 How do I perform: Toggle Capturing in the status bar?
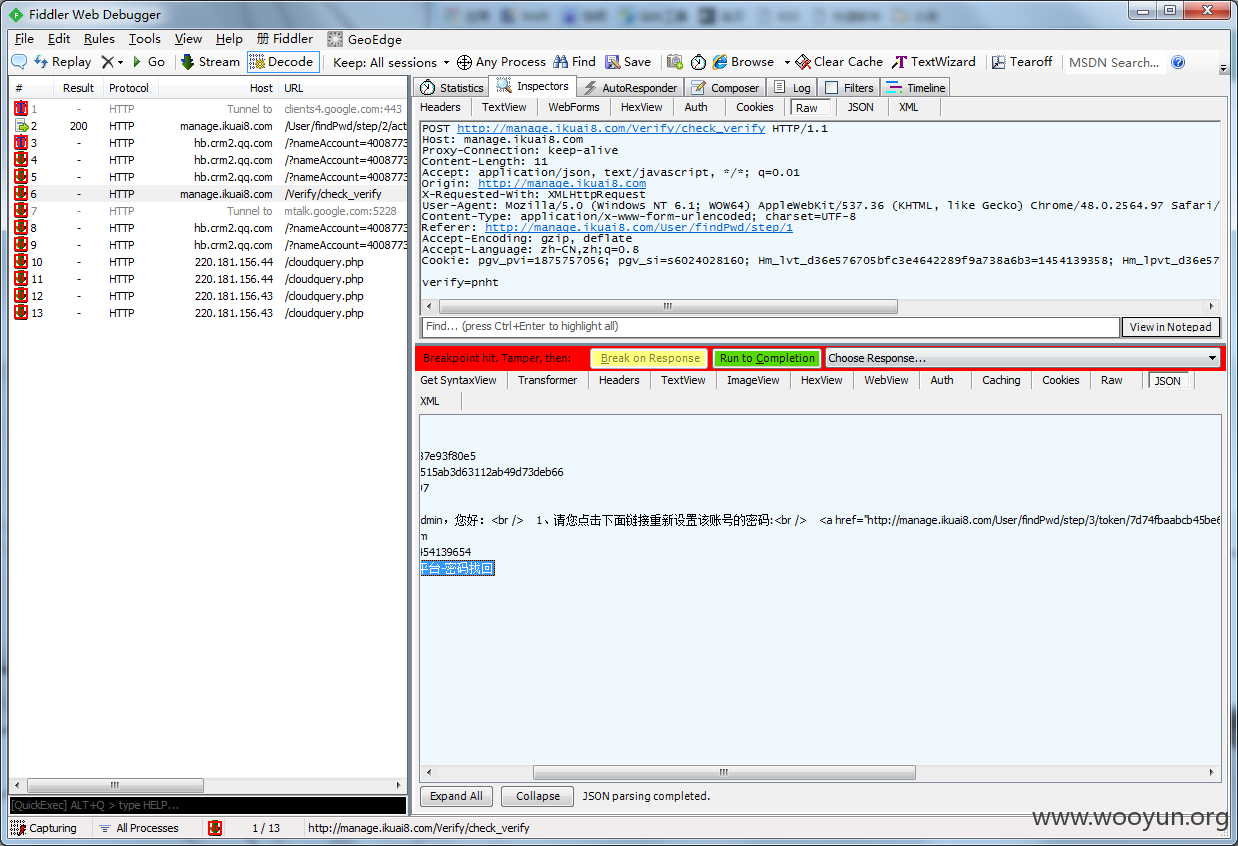coord(45,828)
